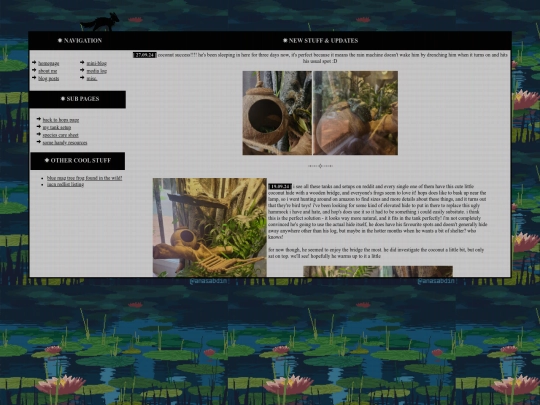The image size is (540, 405).
Task: Click the 27.09.24 date badge
Action: pos(145,55)
